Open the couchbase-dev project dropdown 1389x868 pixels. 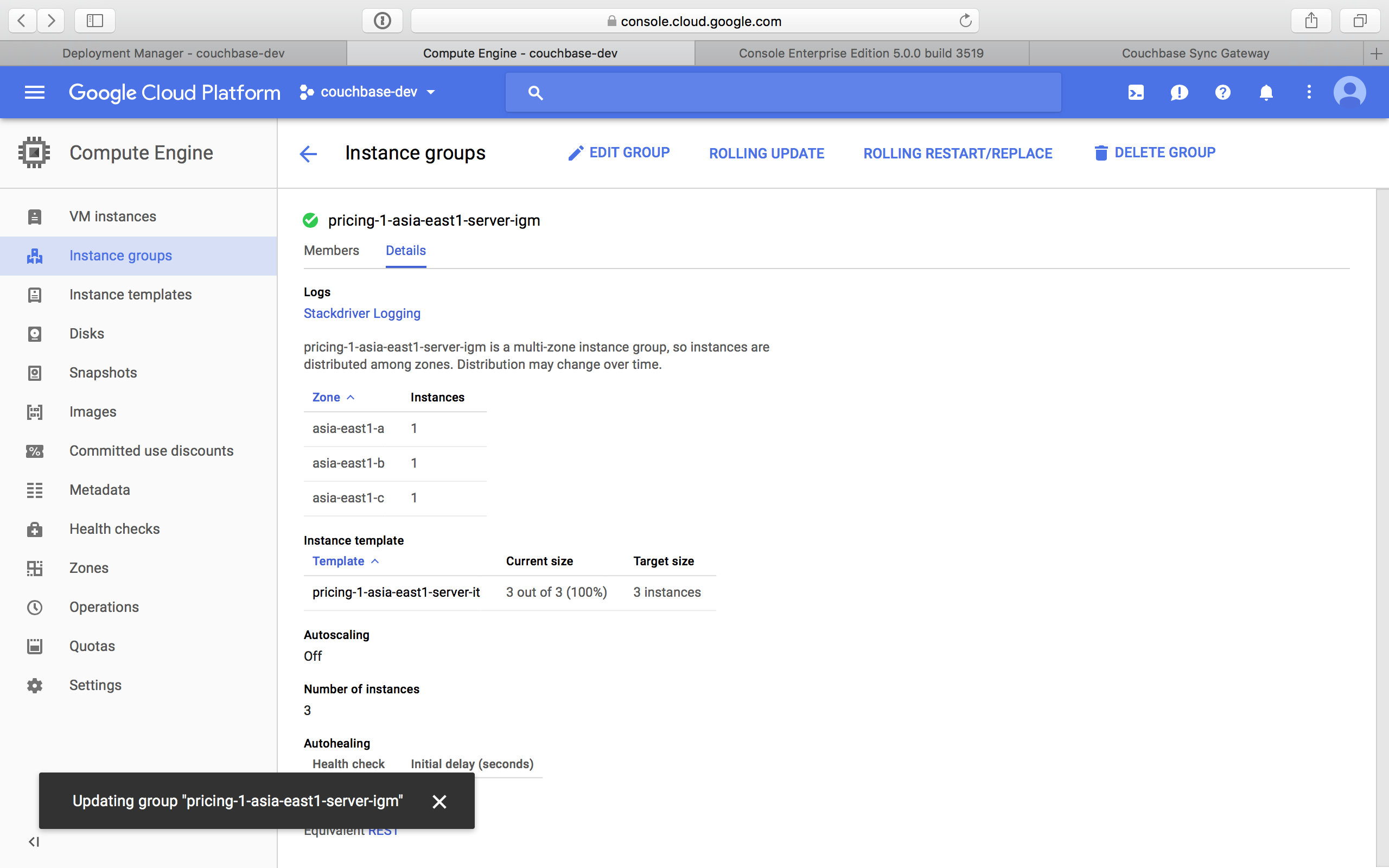tap(367, 92)
